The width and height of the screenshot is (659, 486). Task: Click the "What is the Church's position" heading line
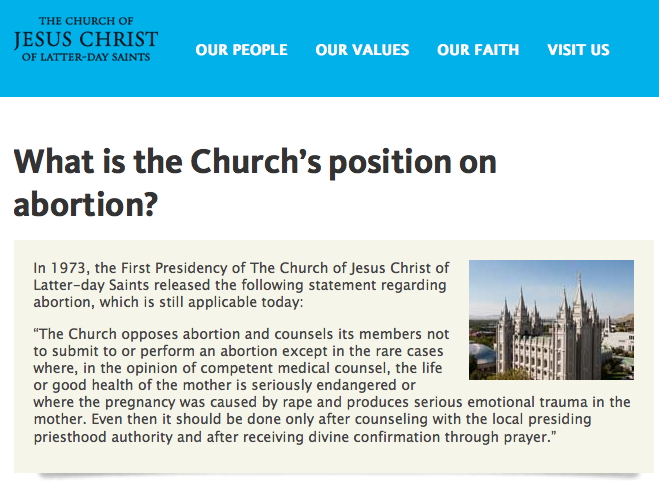[255, 161]
